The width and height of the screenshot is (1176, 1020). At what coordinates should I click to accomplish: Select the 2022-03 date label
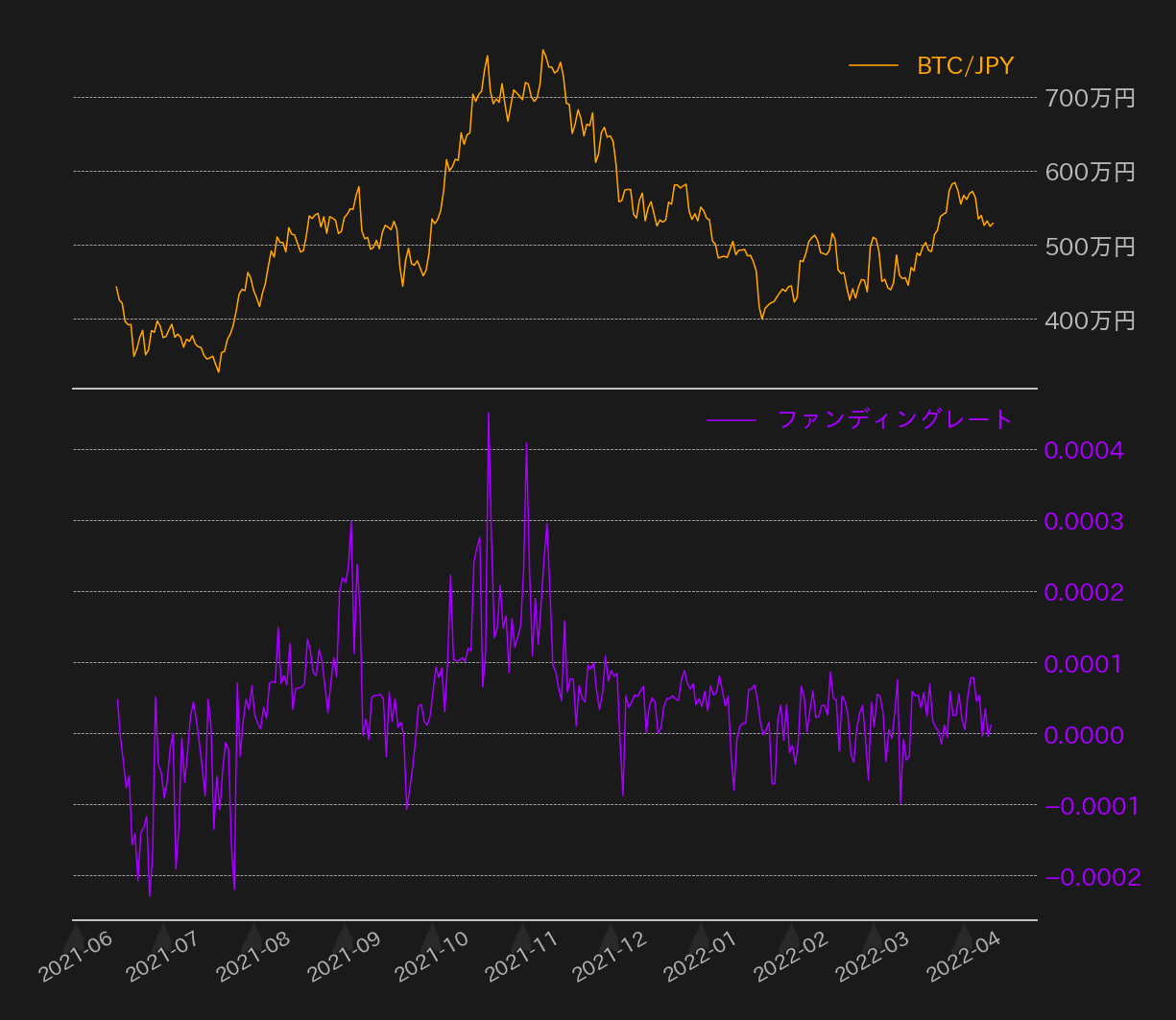872,960
